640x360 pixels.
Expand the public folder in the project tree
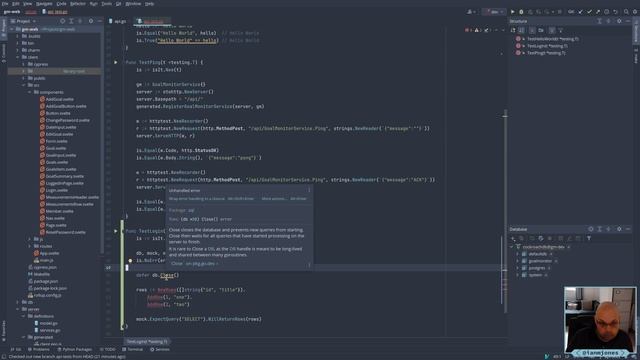(24, 78)
